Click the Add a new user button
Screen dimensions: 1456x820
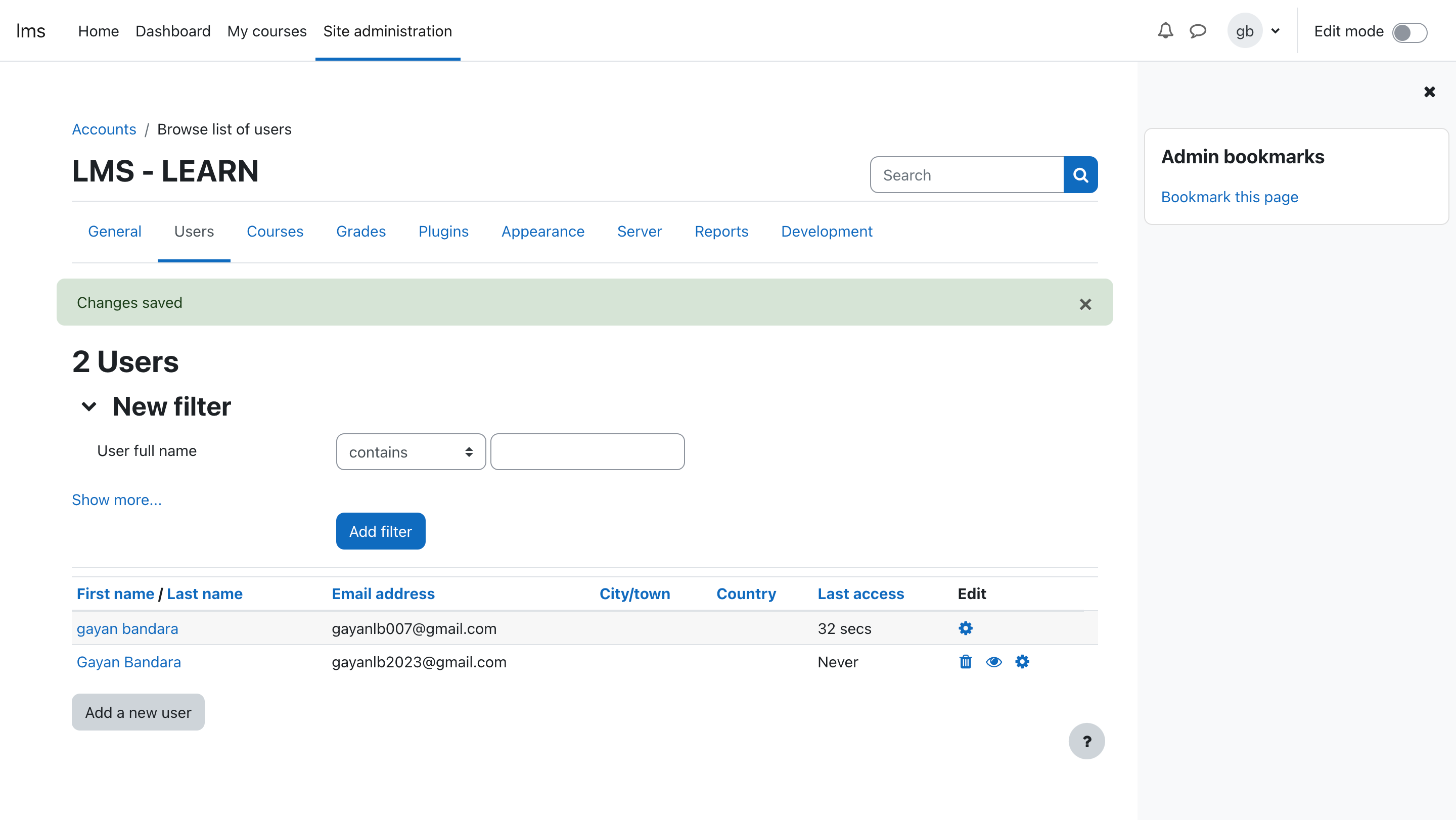click(x=138, y=712)
